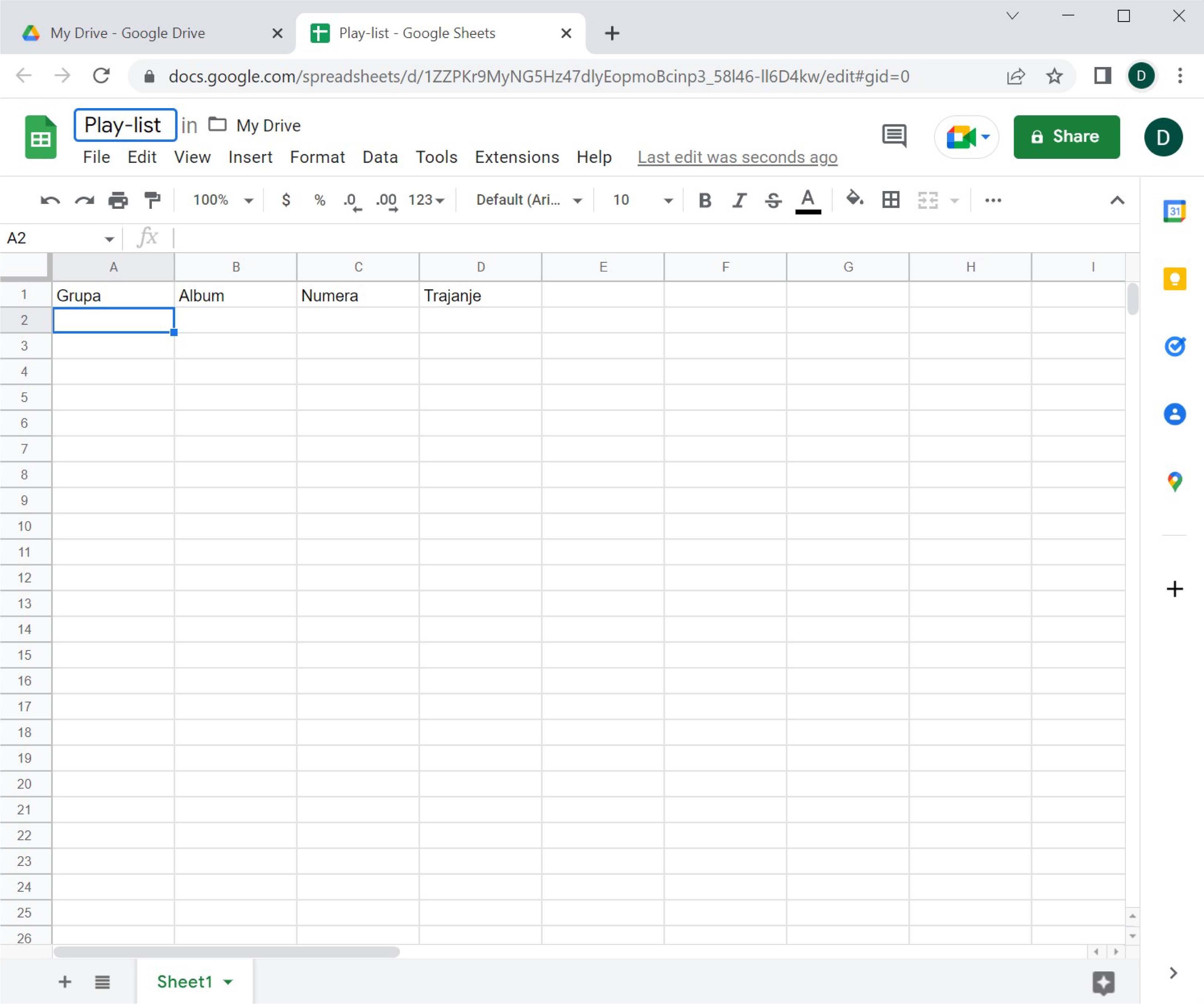The image size is (1204, 1004).
Task: Click the Explore button at bottom right
Action: coord(1103,983)
